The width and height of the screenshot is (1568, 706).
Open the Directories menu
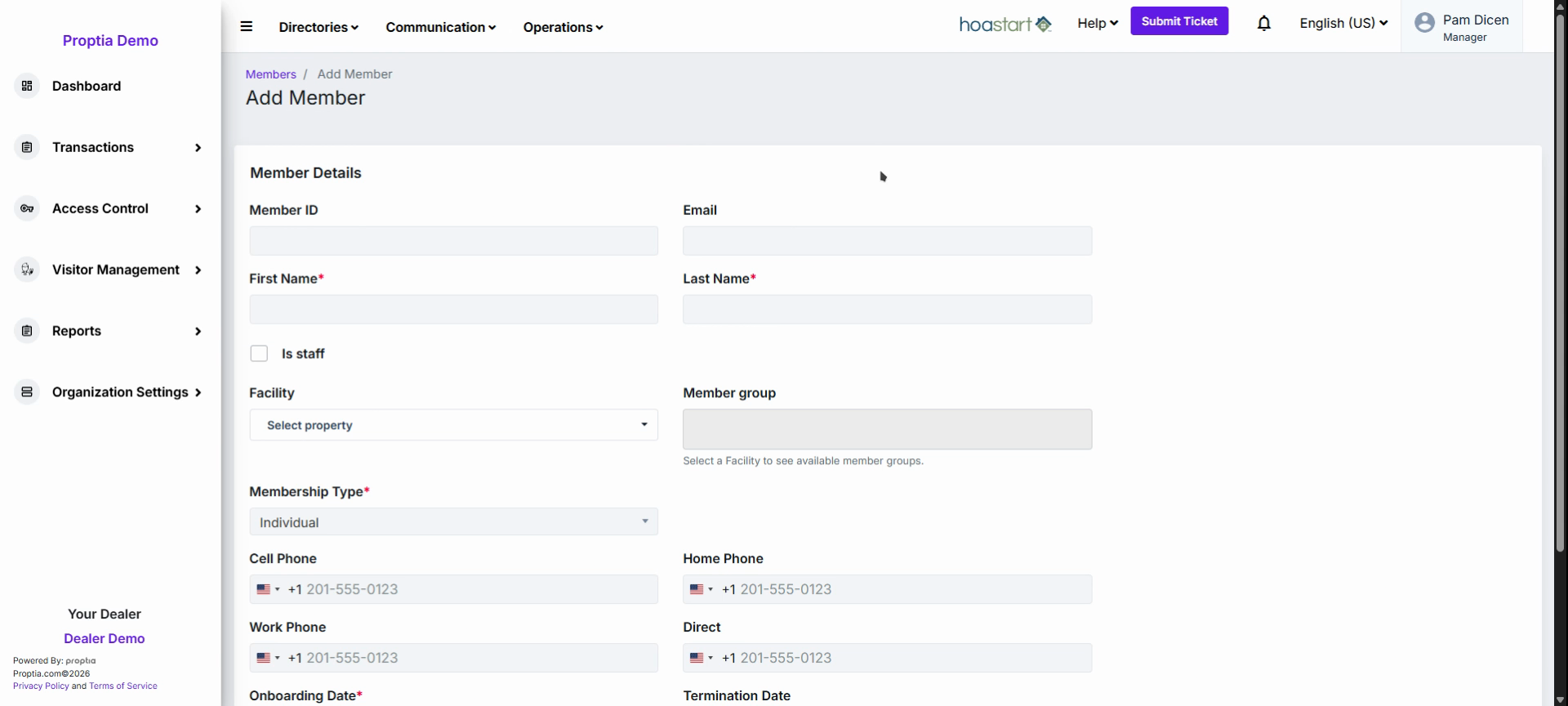[x=318, y=27]
